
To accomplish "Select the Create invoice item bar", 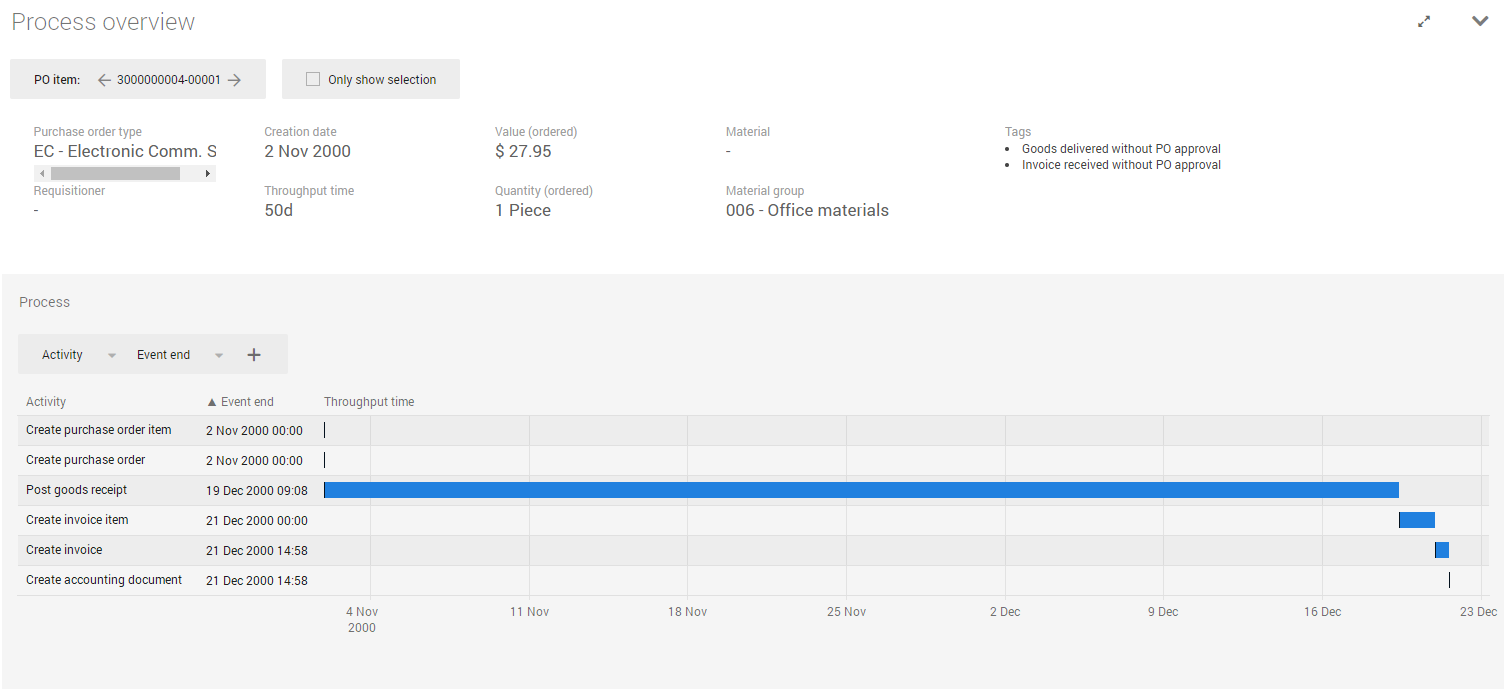I will (1416, 520).
